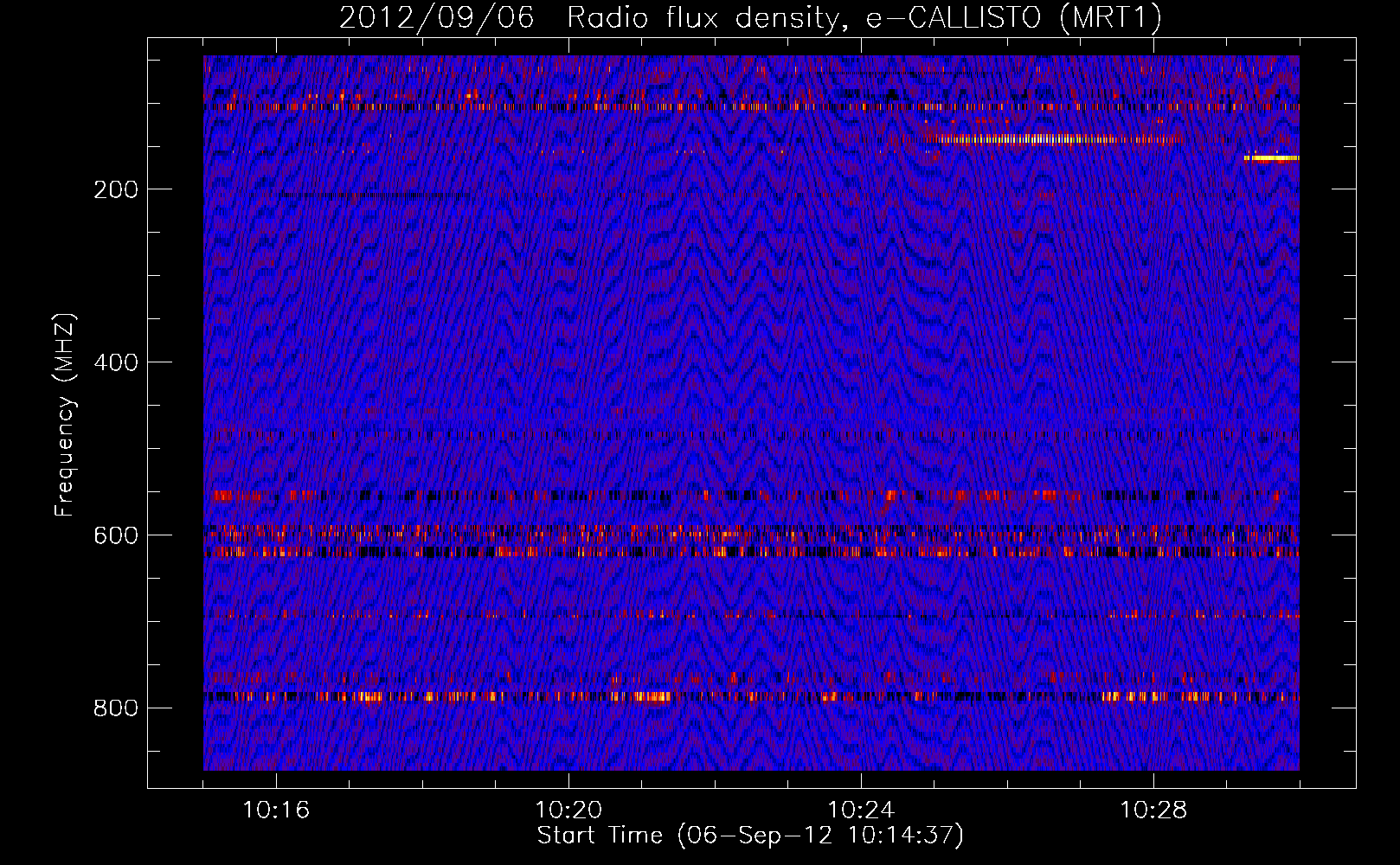Viewport: 1400px width, 865px height.
Task: Click the 10:16 time tick label
Action: [x=276, y=811]
